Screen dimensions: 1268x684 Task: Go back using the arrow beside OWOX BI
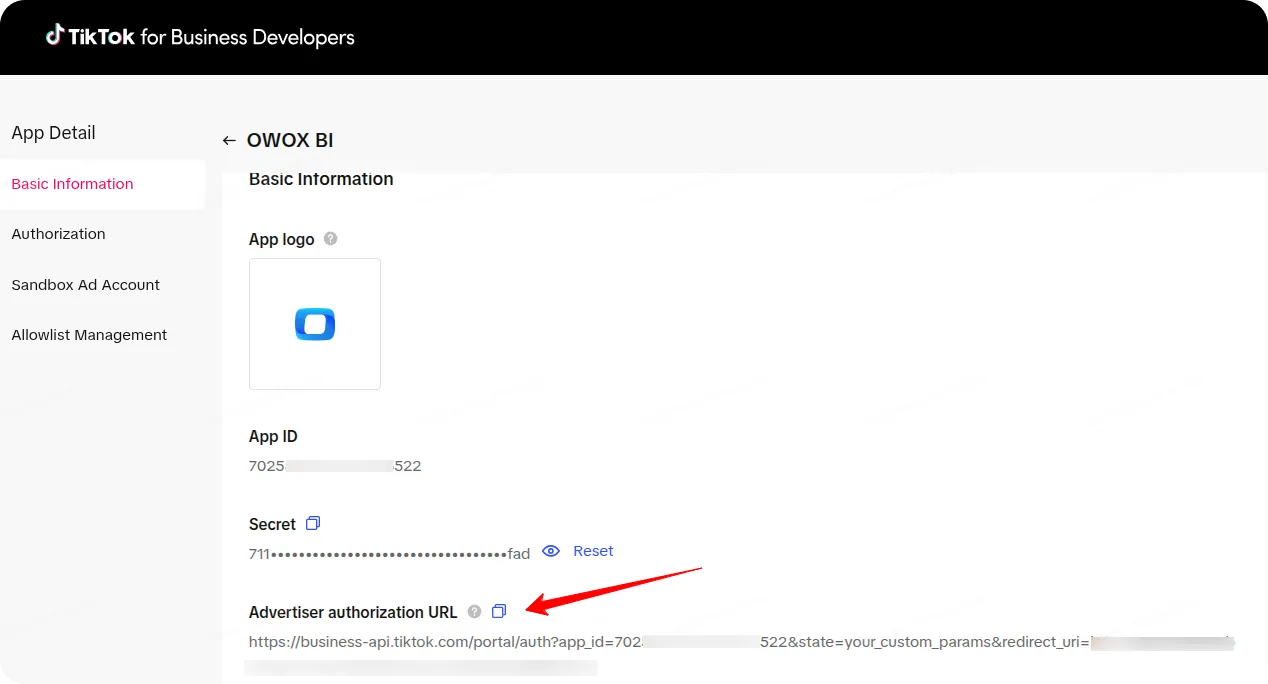click(229, 141)
